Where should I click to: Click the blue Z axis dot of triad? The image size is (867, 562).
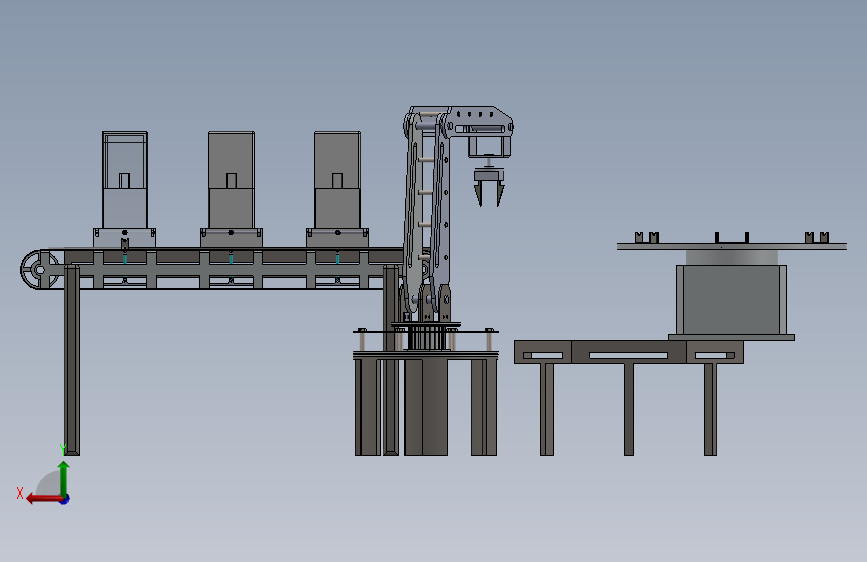coord(65,500)
